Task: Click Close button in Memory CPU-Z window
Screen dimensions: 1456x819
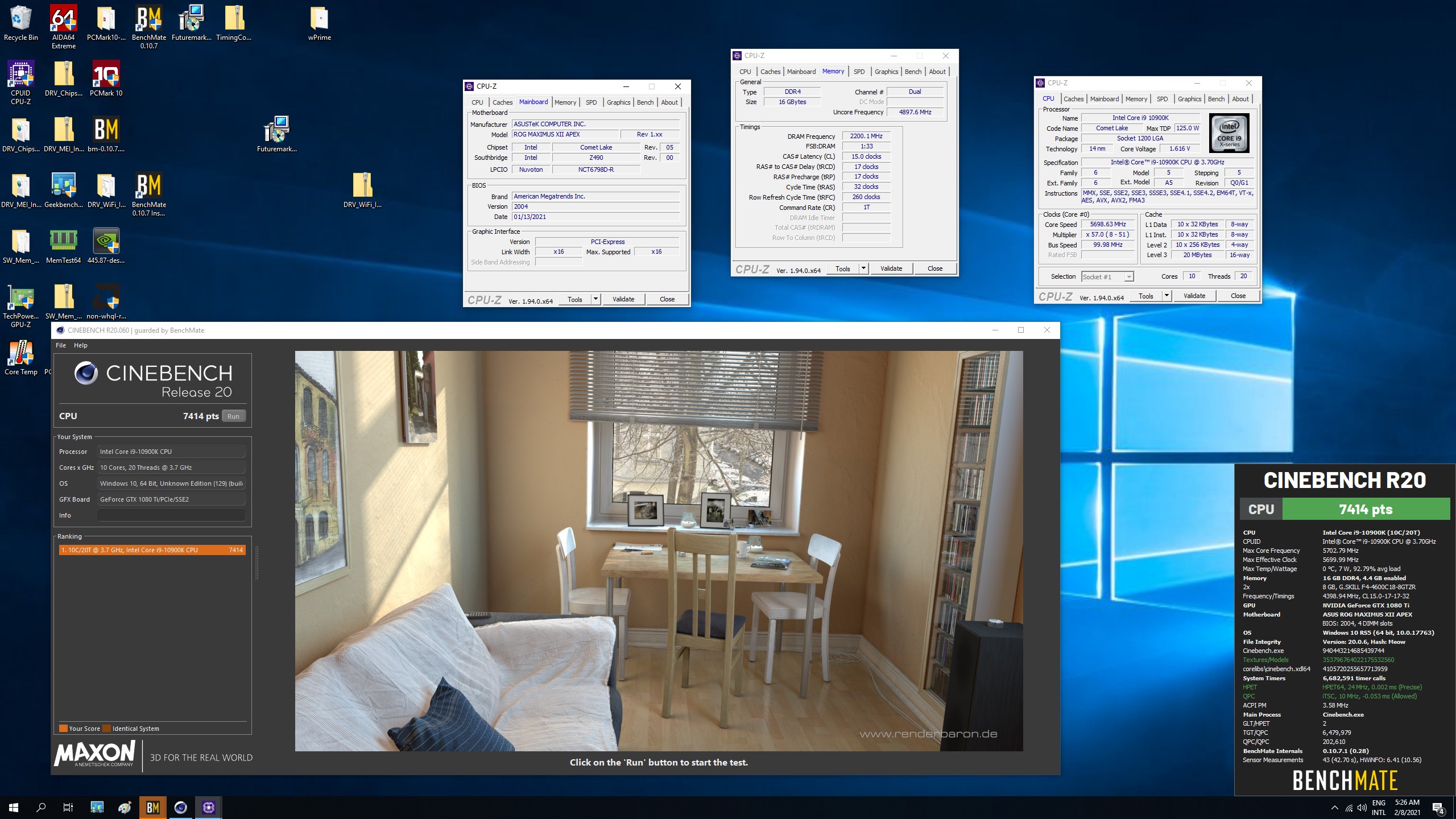Action: pyautogui.click(x=935, y=268)
